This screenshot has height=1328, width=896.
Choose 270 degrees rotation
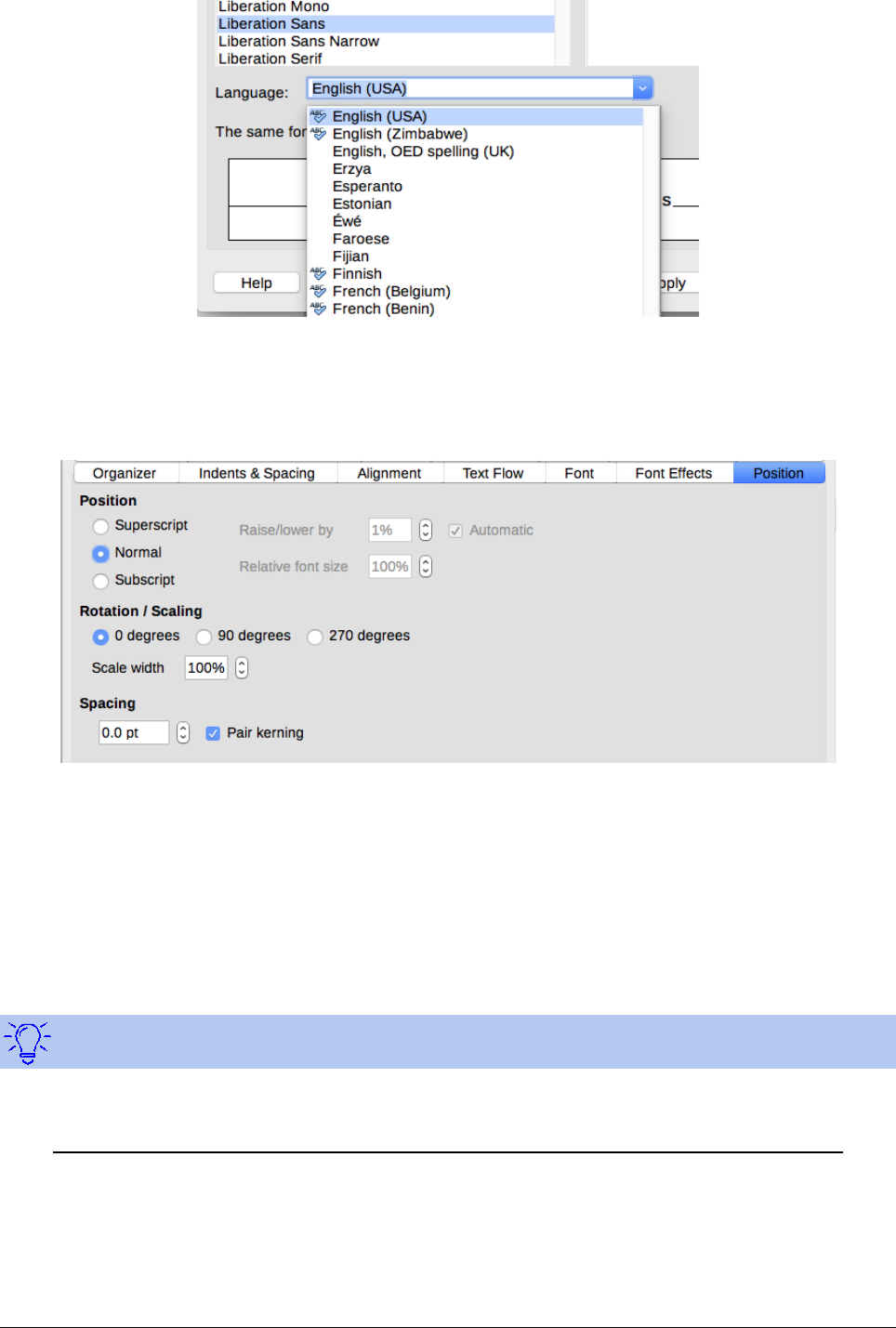coord(315,637)
